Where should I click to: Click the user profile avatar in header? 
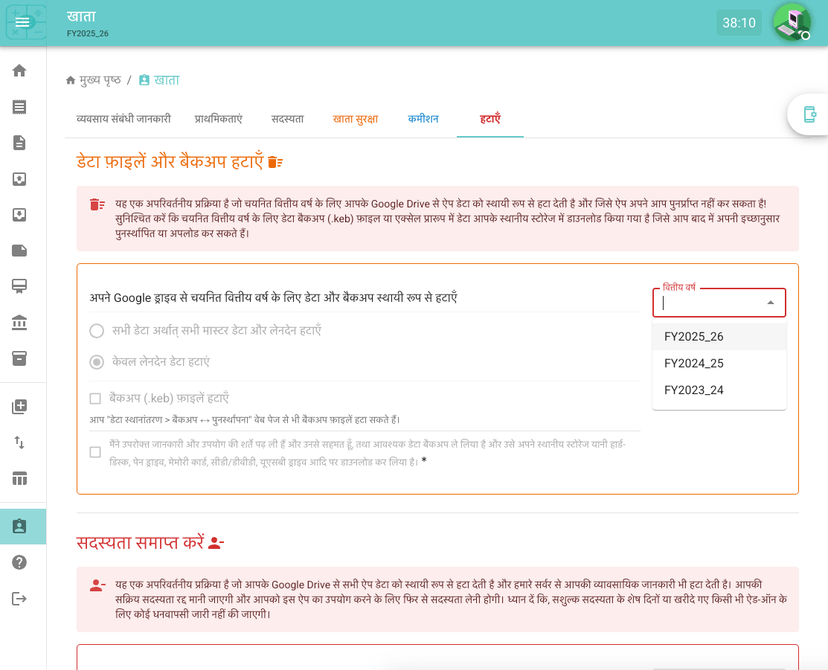[x=791, y=22]
